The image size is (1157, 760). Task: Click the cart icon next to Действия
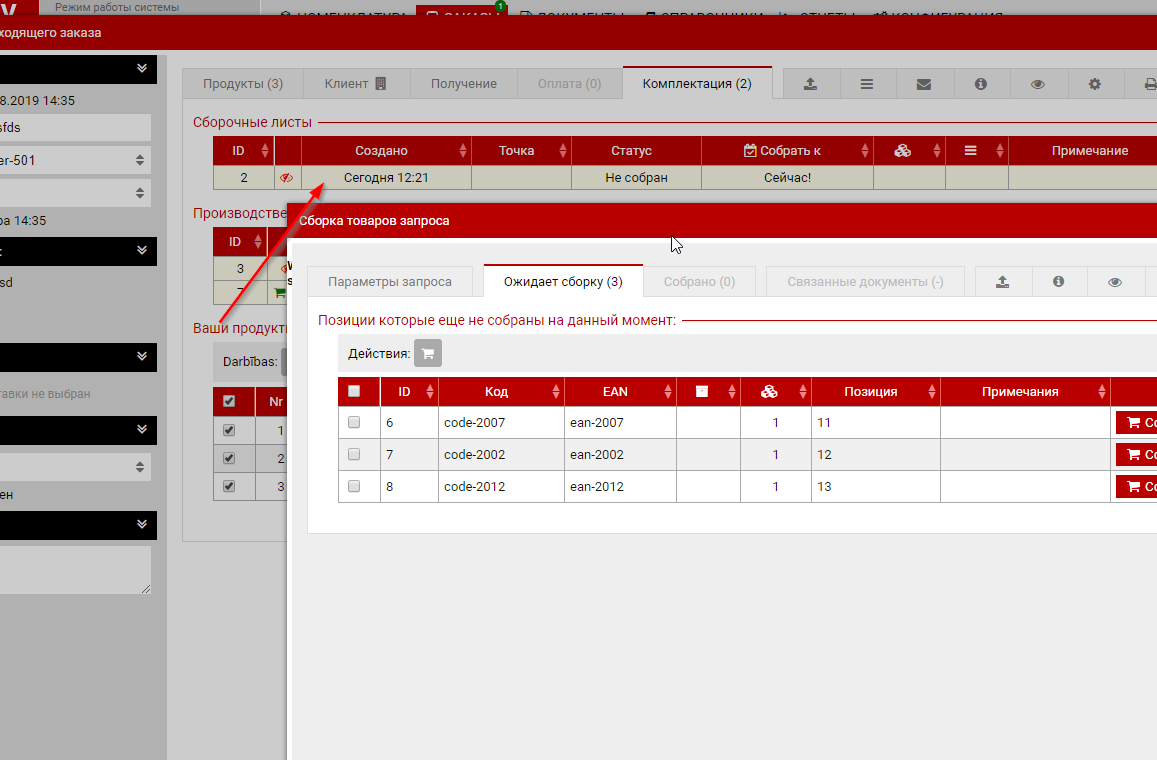[x=428, y=354]
